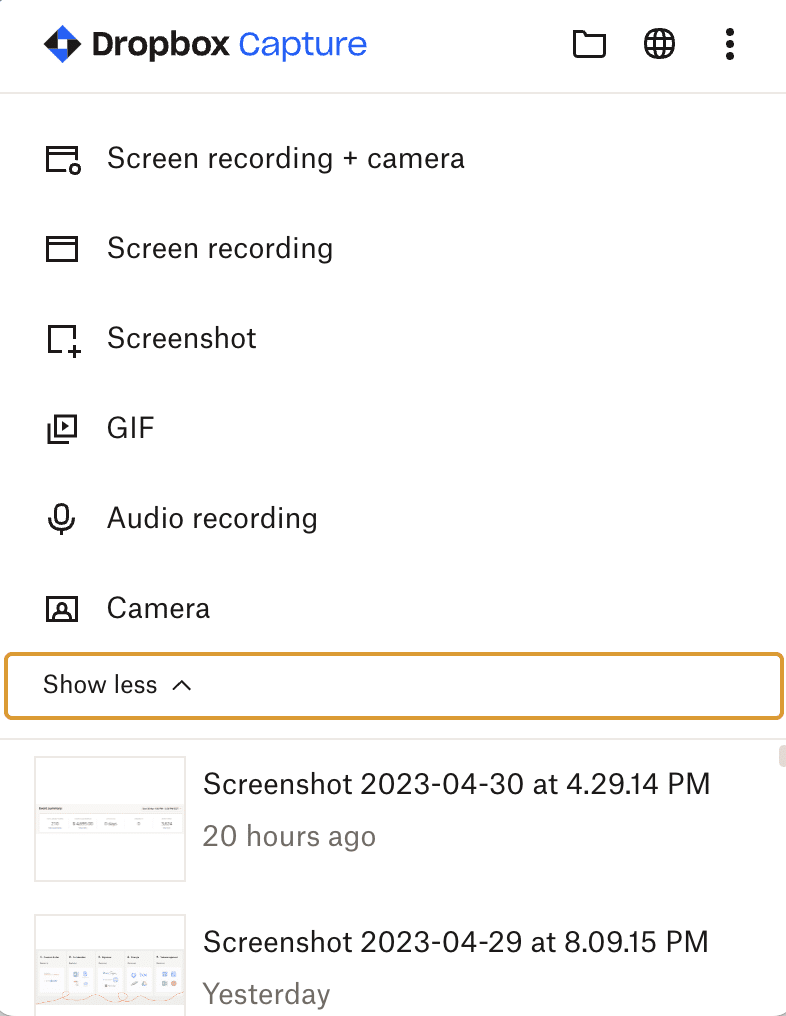Click the Screen recording + camera icon

[x=63, y=159]
